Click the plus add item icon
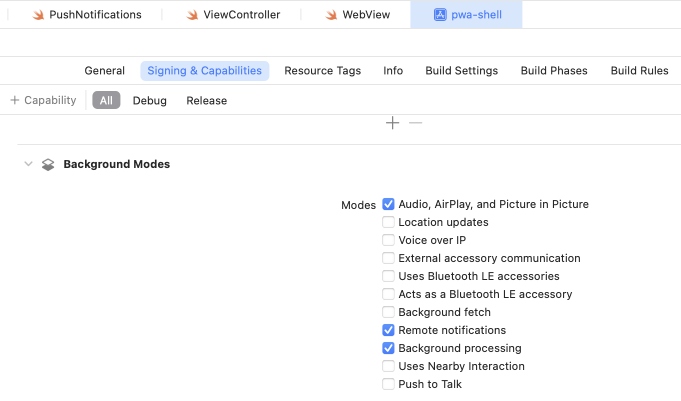 pos(392,123)
